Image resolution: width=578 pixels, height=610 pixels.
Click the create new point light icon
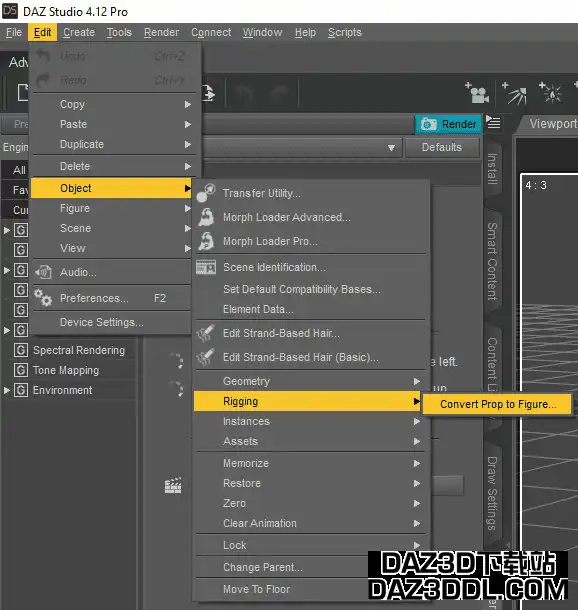(550, 93)
